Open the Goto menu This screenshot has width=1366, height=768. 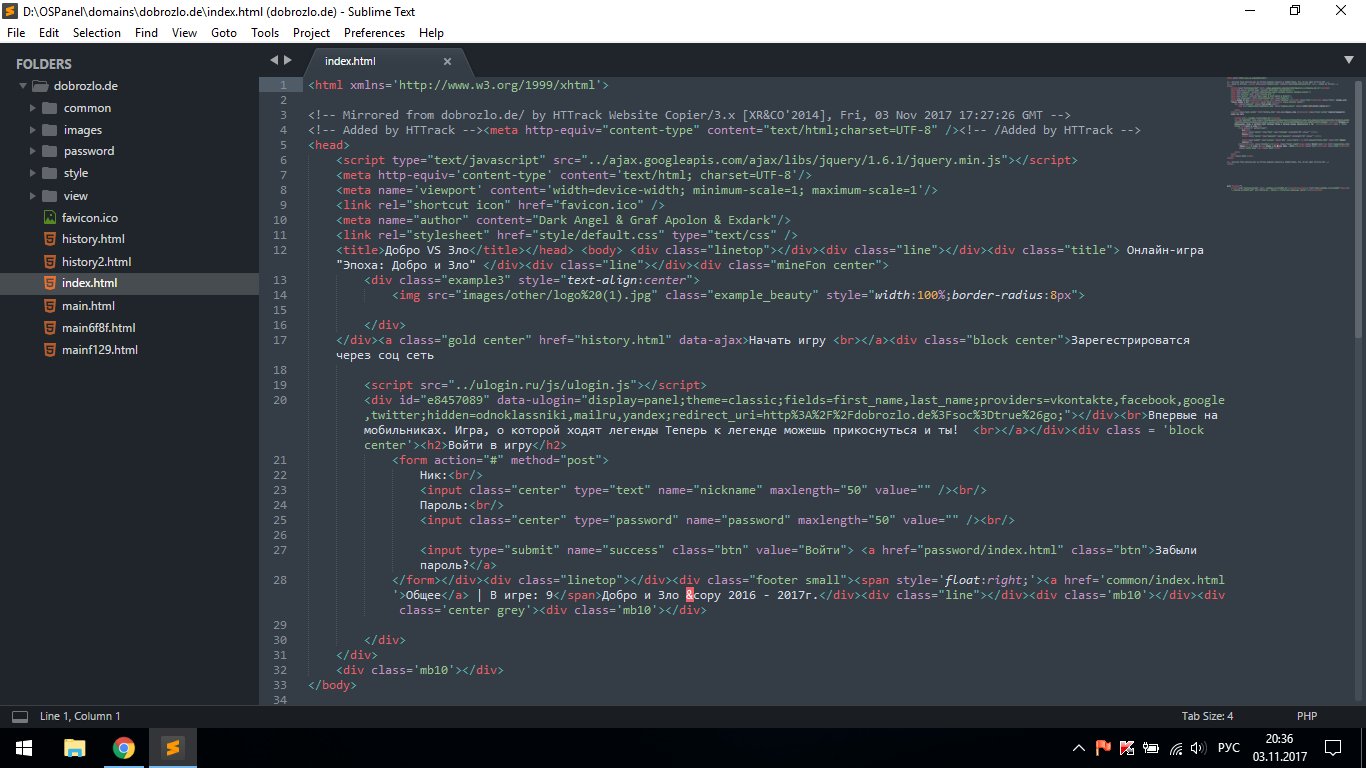(224, 33)
